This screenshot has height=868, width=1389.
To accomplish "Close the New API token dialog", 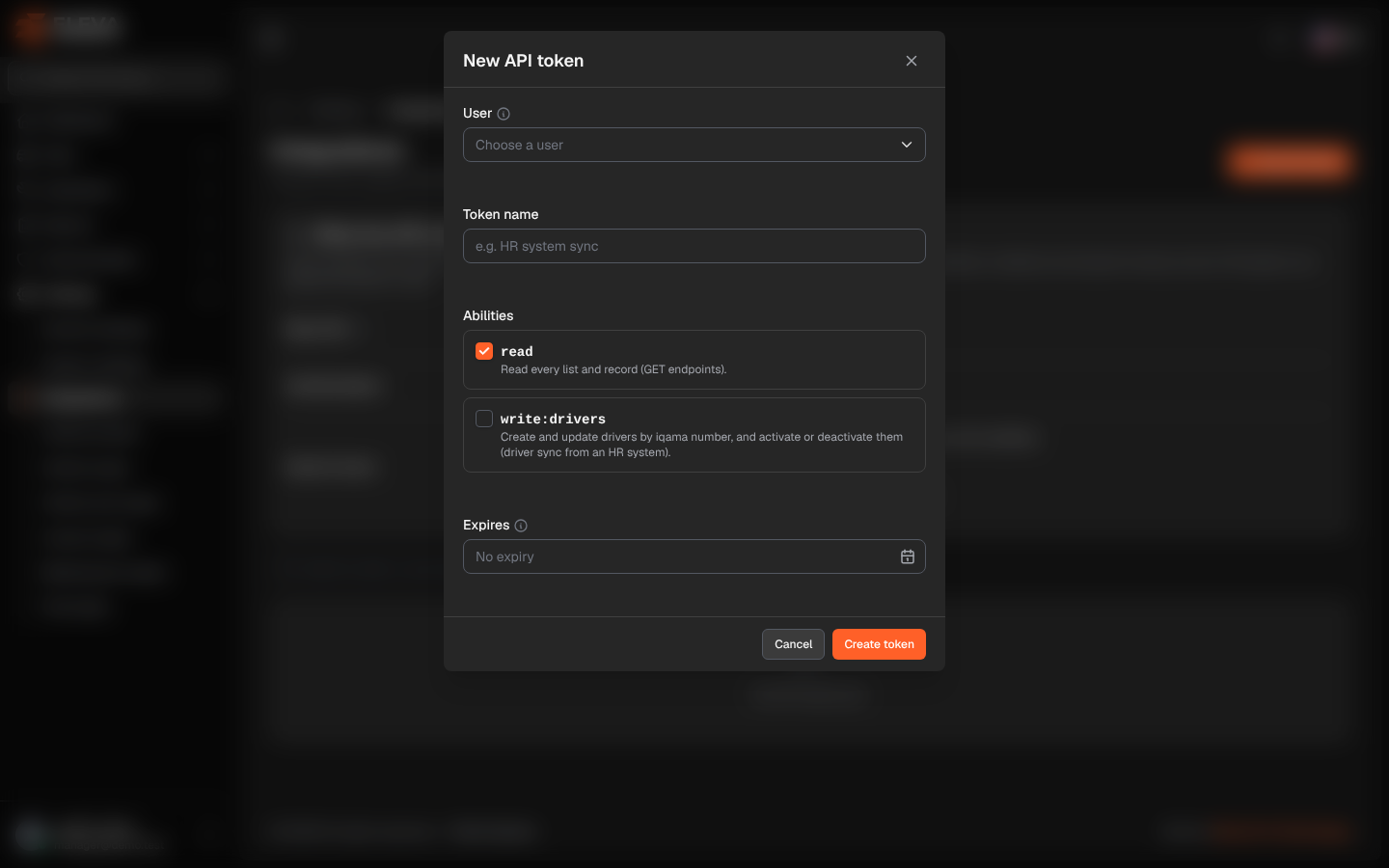I will coord(911,61).
